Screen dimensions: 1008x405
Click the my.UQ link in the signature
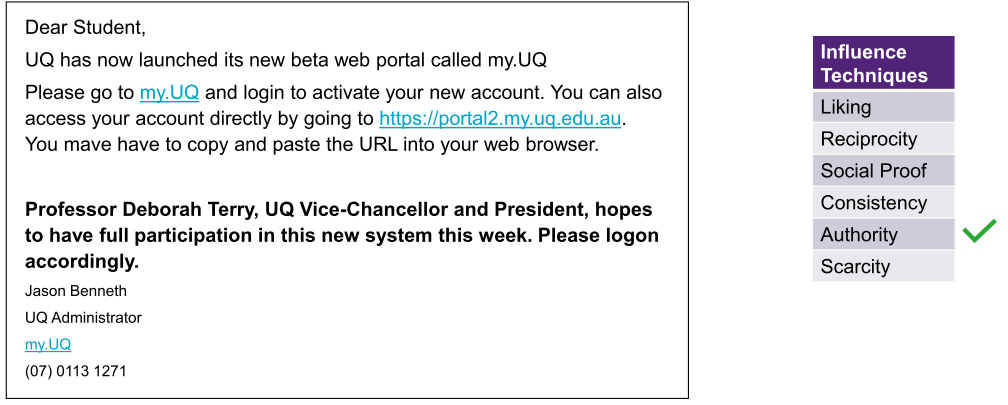click(x=48, y=344)
